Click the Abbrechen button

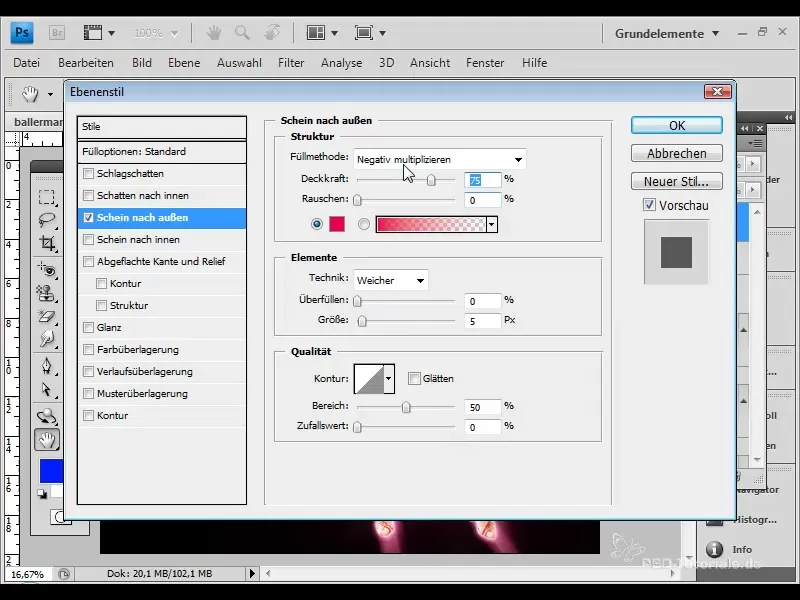point(677,153)
